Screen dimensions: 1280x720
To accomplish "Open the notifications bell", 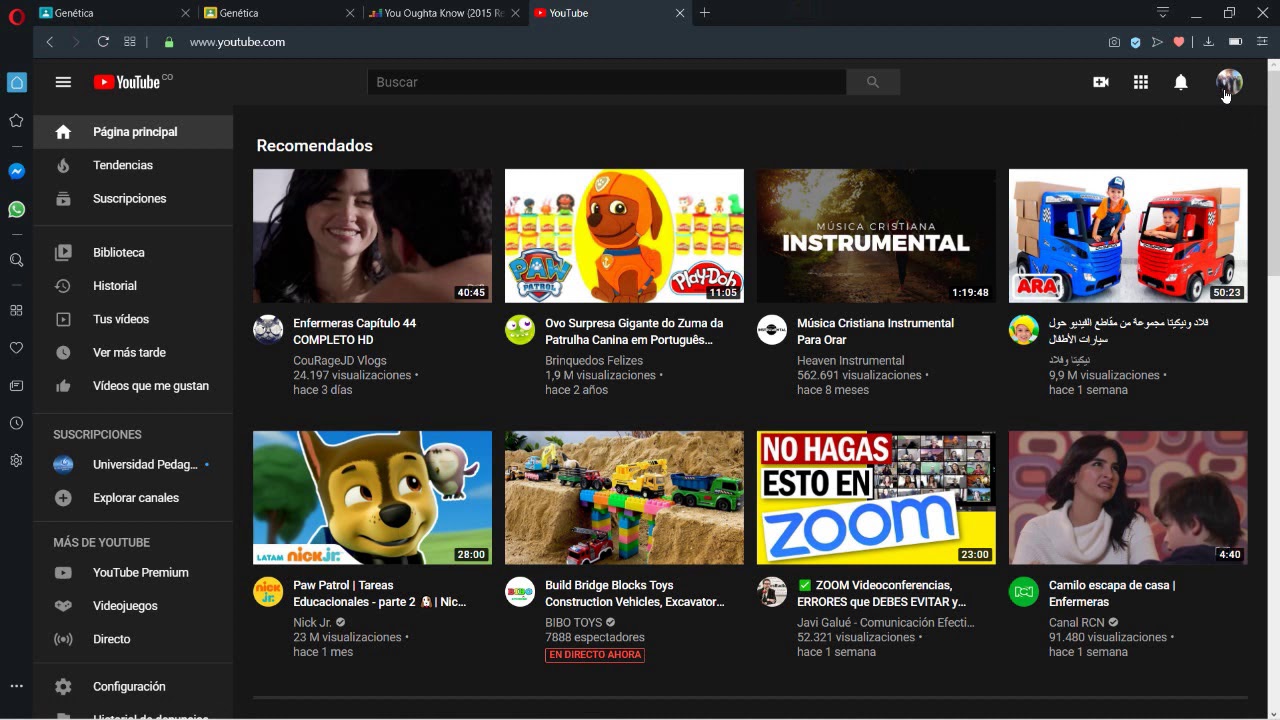I will coord(1181,82).
